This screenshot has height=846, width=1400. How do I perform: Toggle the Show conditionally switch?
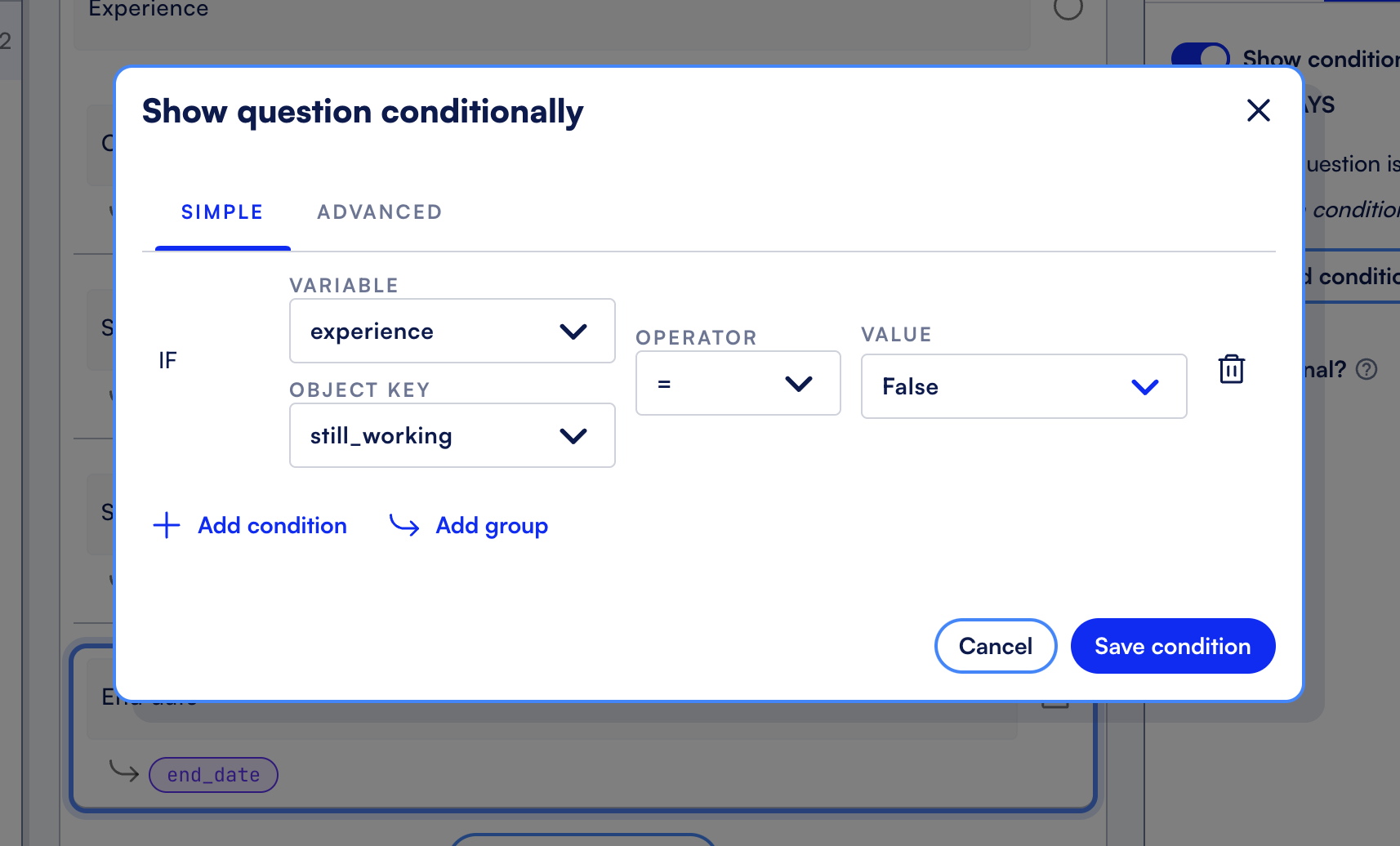1200,56
